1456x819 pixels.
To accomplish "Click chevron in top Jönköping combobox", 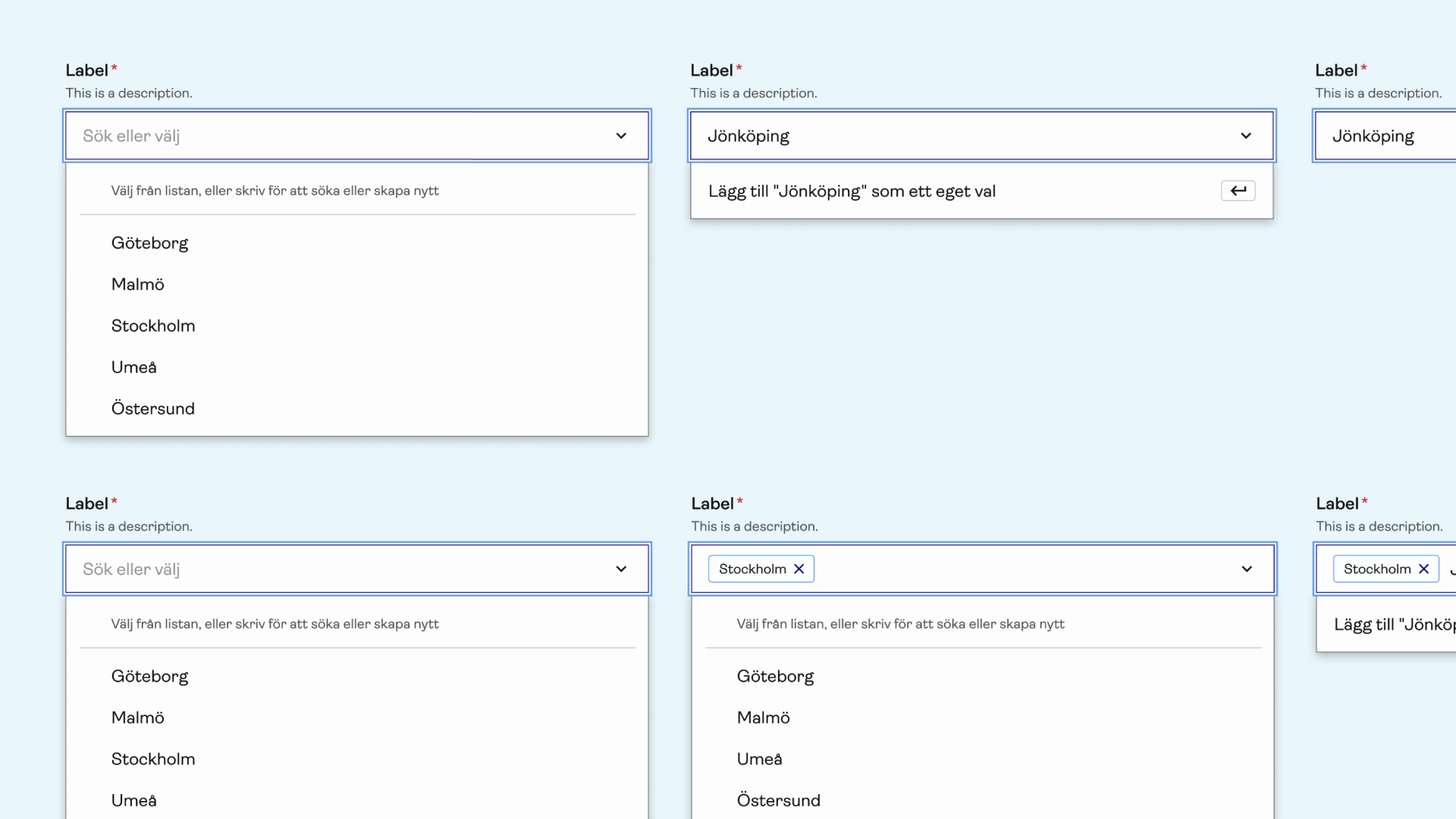I will pos(1246,136).
